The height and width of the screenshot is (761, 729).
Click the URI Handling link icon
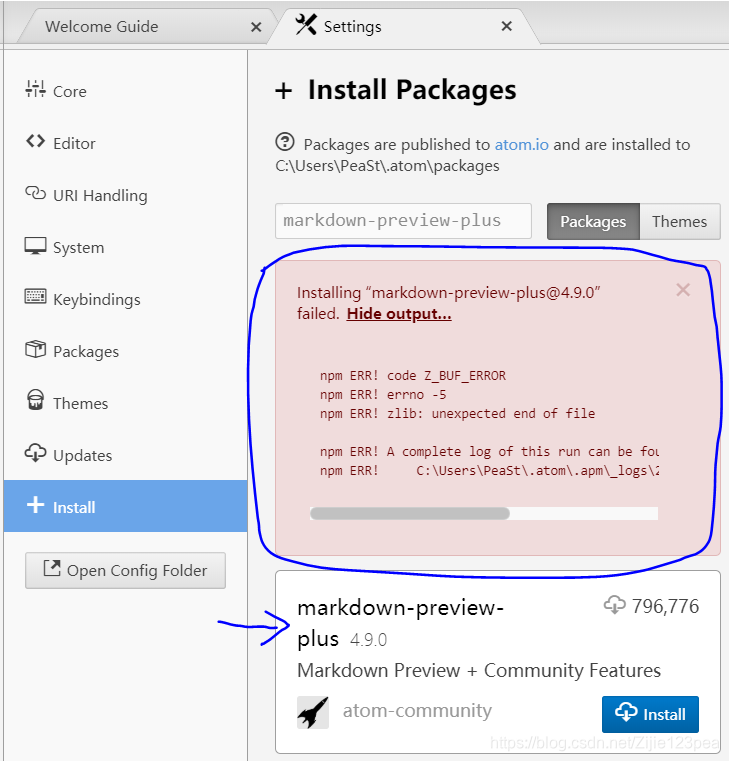(35, 193)
